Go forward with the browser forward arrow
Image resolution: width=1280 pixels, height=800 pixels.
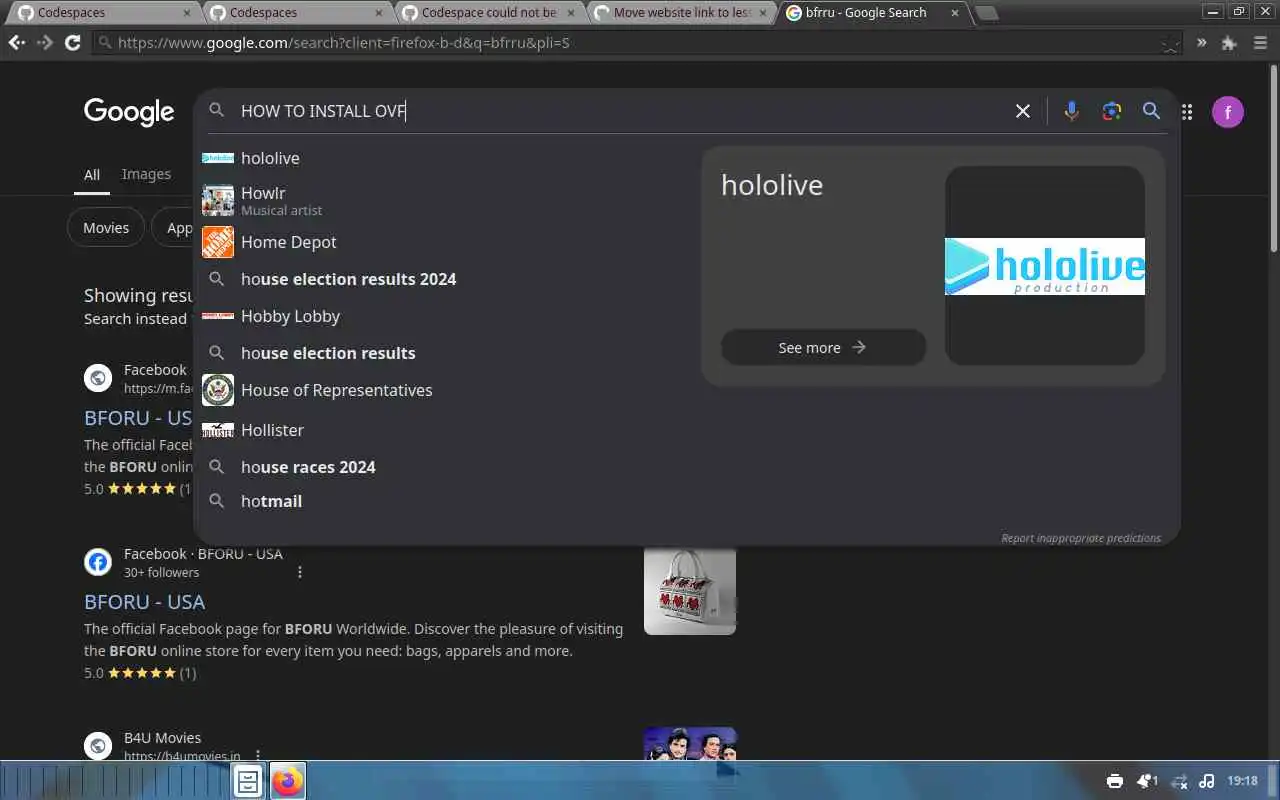tap(45, 43)
